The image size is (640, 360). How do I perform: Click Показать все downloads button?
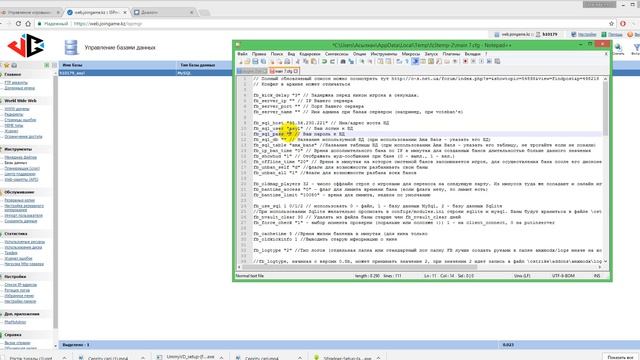620,357
